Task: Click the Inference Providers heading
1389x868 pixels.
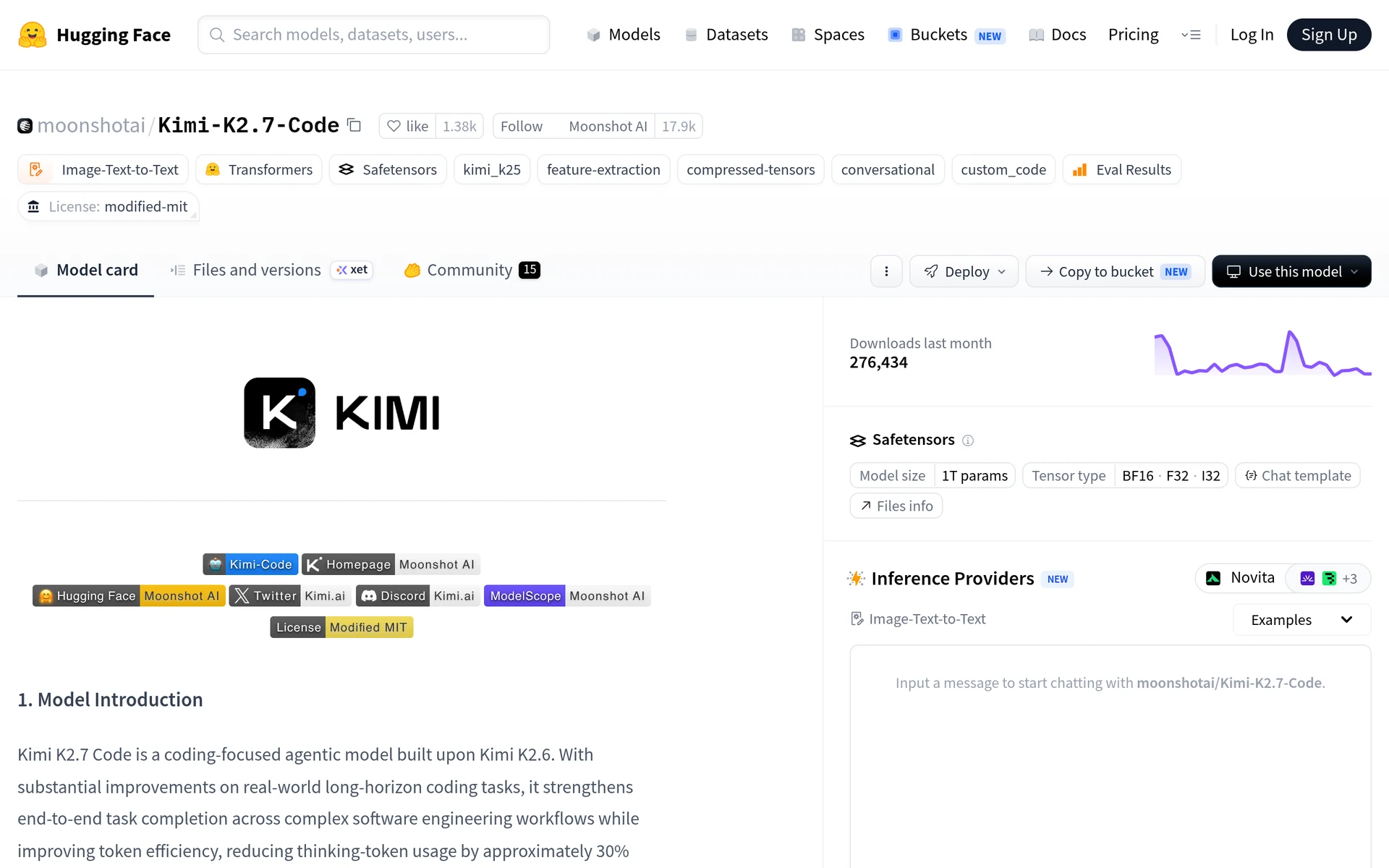Action: point(952,579)
